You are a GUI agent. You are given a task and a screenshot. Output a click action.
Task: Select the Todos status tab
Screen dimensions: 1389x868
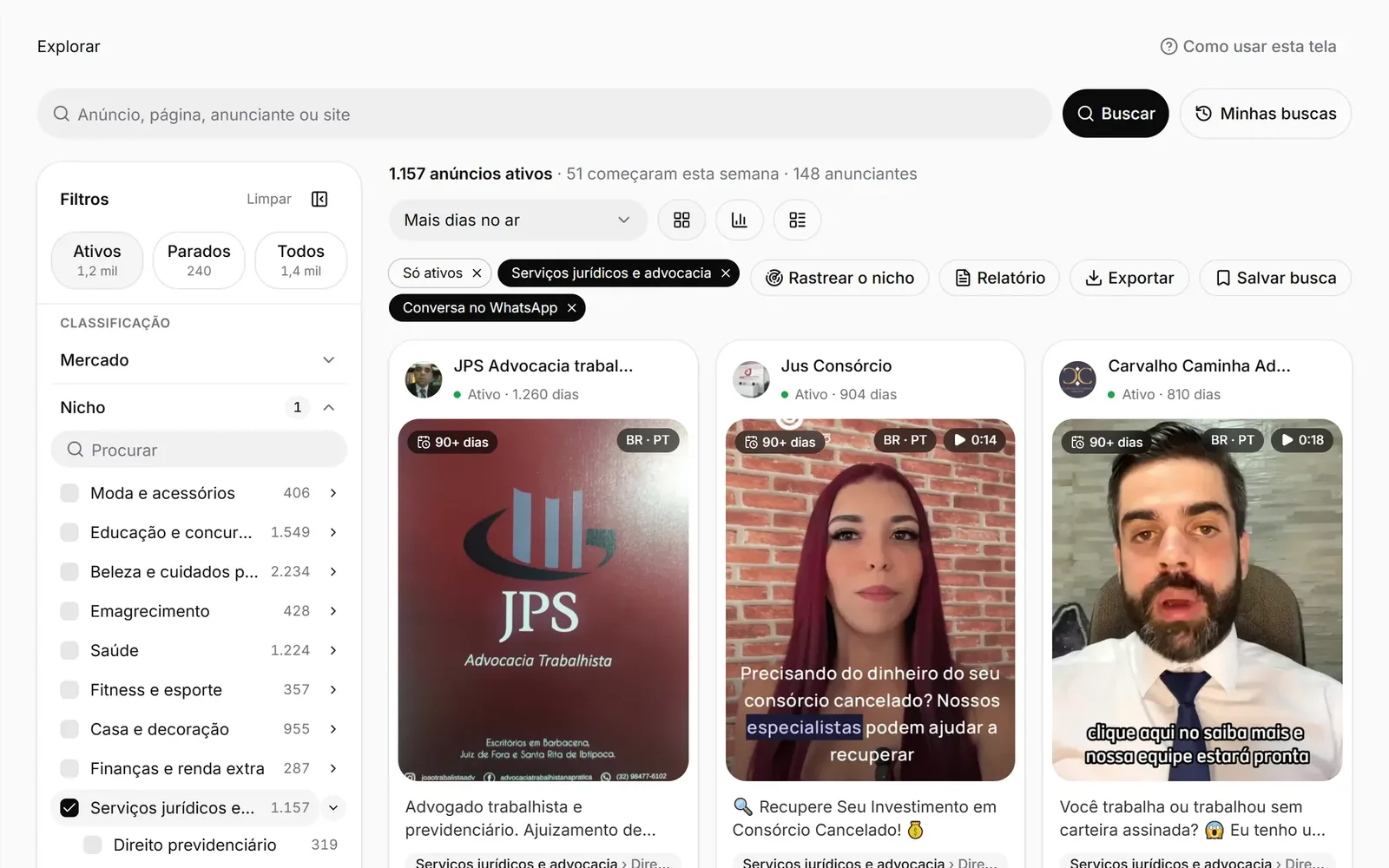(301, 260)
